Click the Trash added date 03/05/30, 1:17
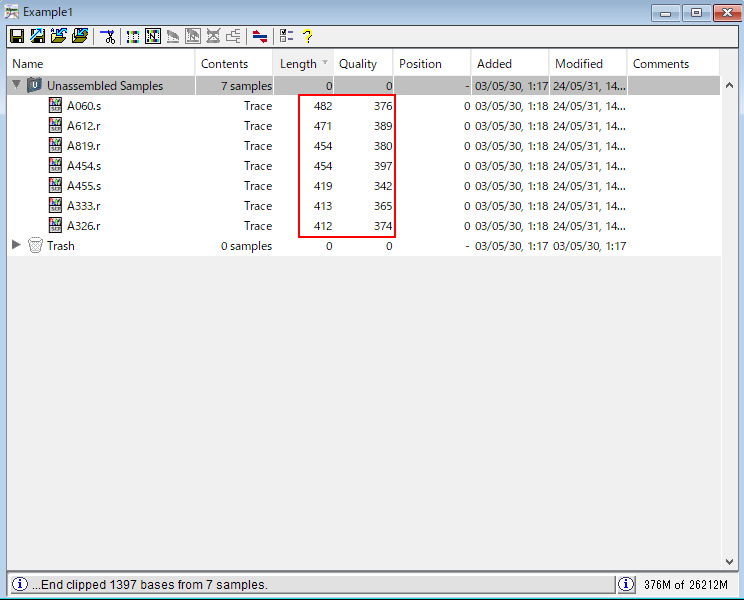This screenshot has height=600, width=744. point(512,246)
